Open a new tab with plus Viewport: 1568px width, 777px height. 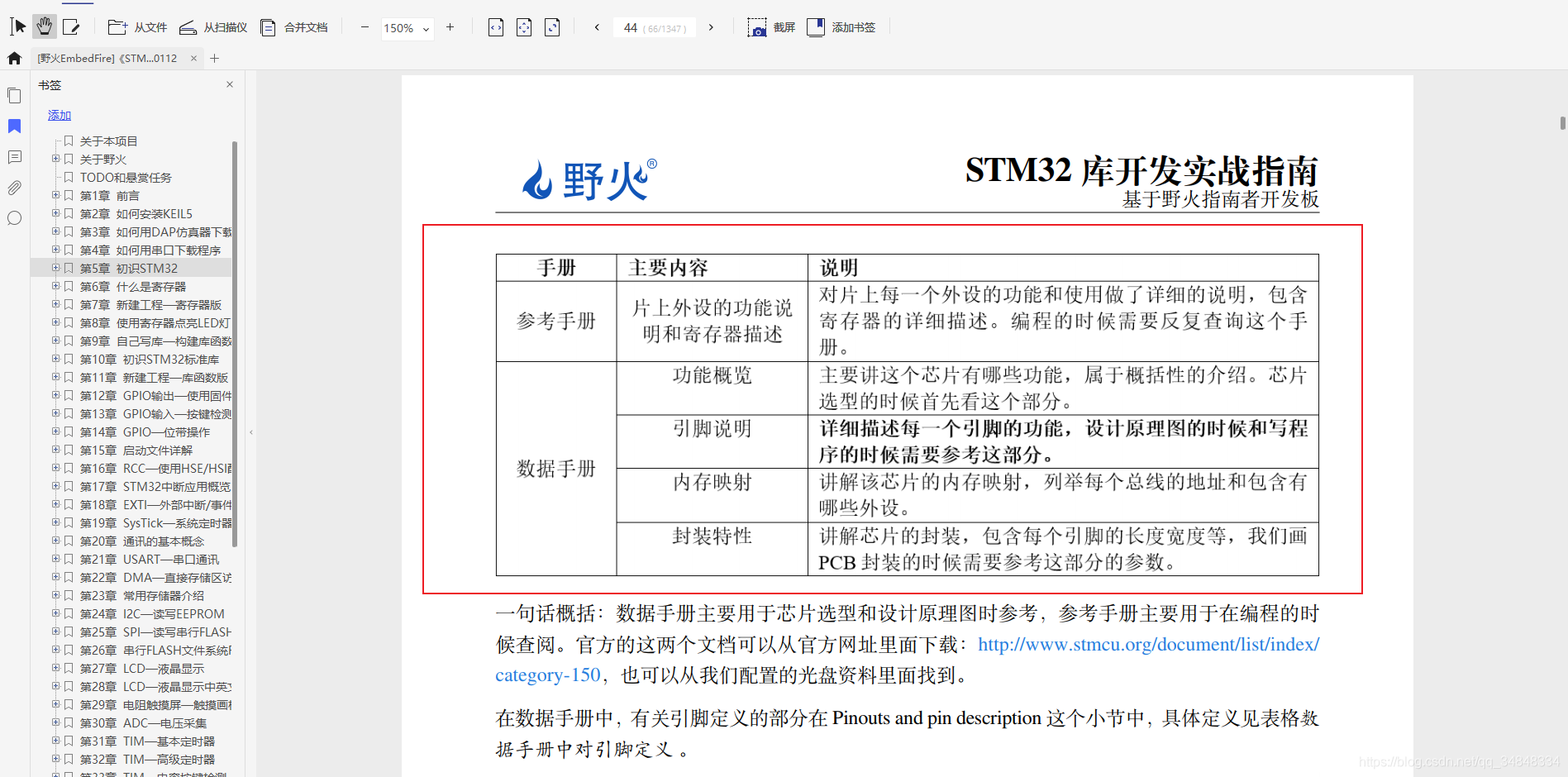(x=215, y=58)
